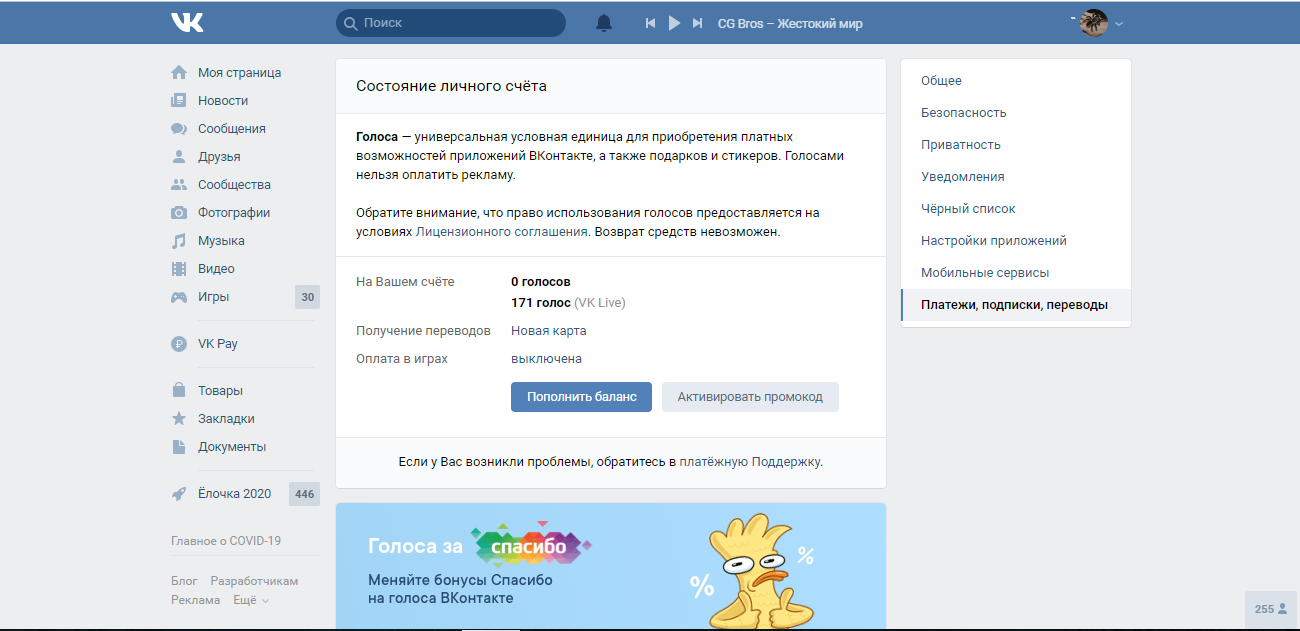The height and width of the screenshot is (631, 1300).
Task: Open Фотографии in left menu
Action: click(234, 212)
